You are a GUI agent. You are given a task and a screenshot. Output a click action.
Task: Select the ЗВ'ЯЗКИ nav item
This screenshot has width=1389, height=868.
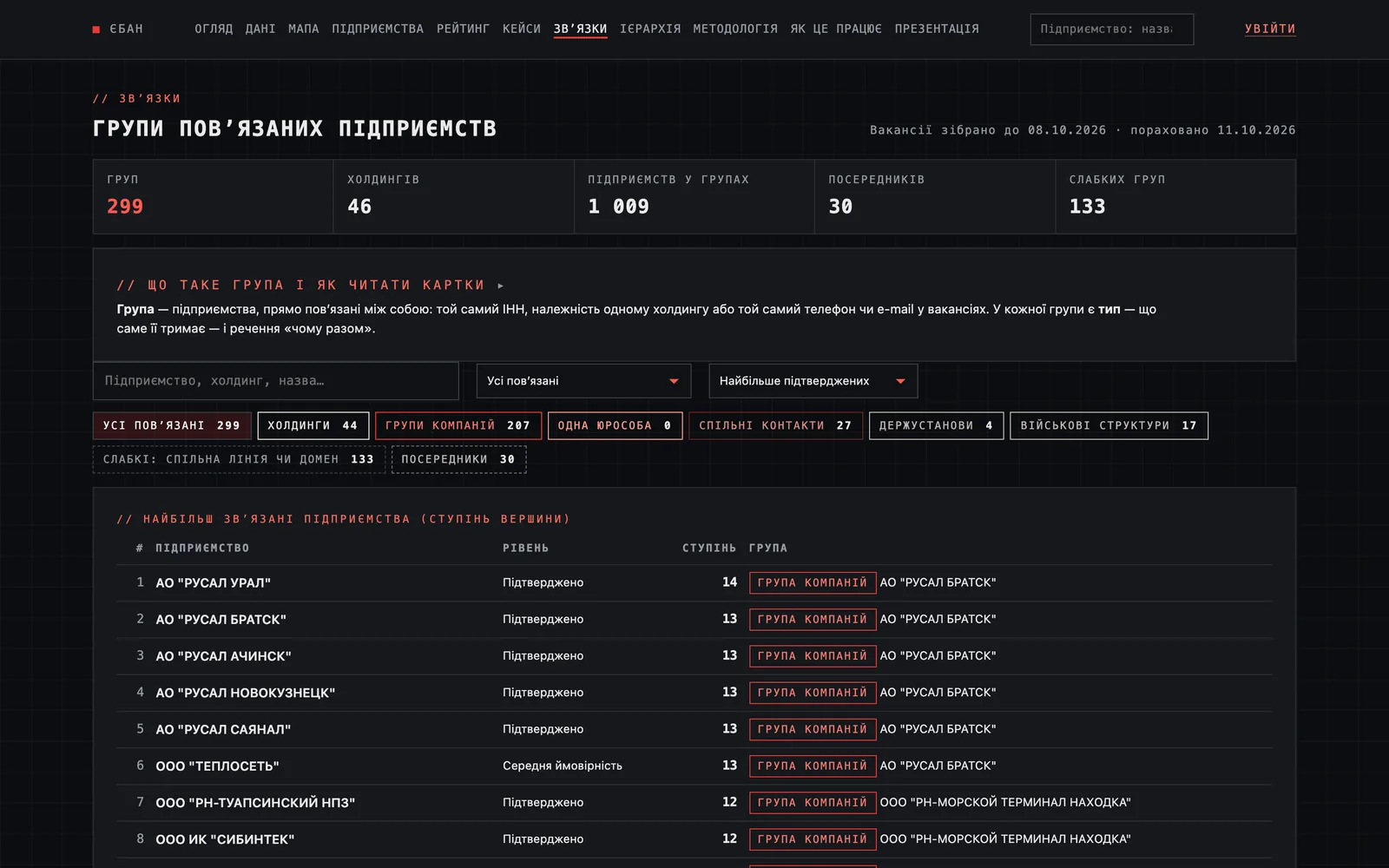tap(581, 29)
